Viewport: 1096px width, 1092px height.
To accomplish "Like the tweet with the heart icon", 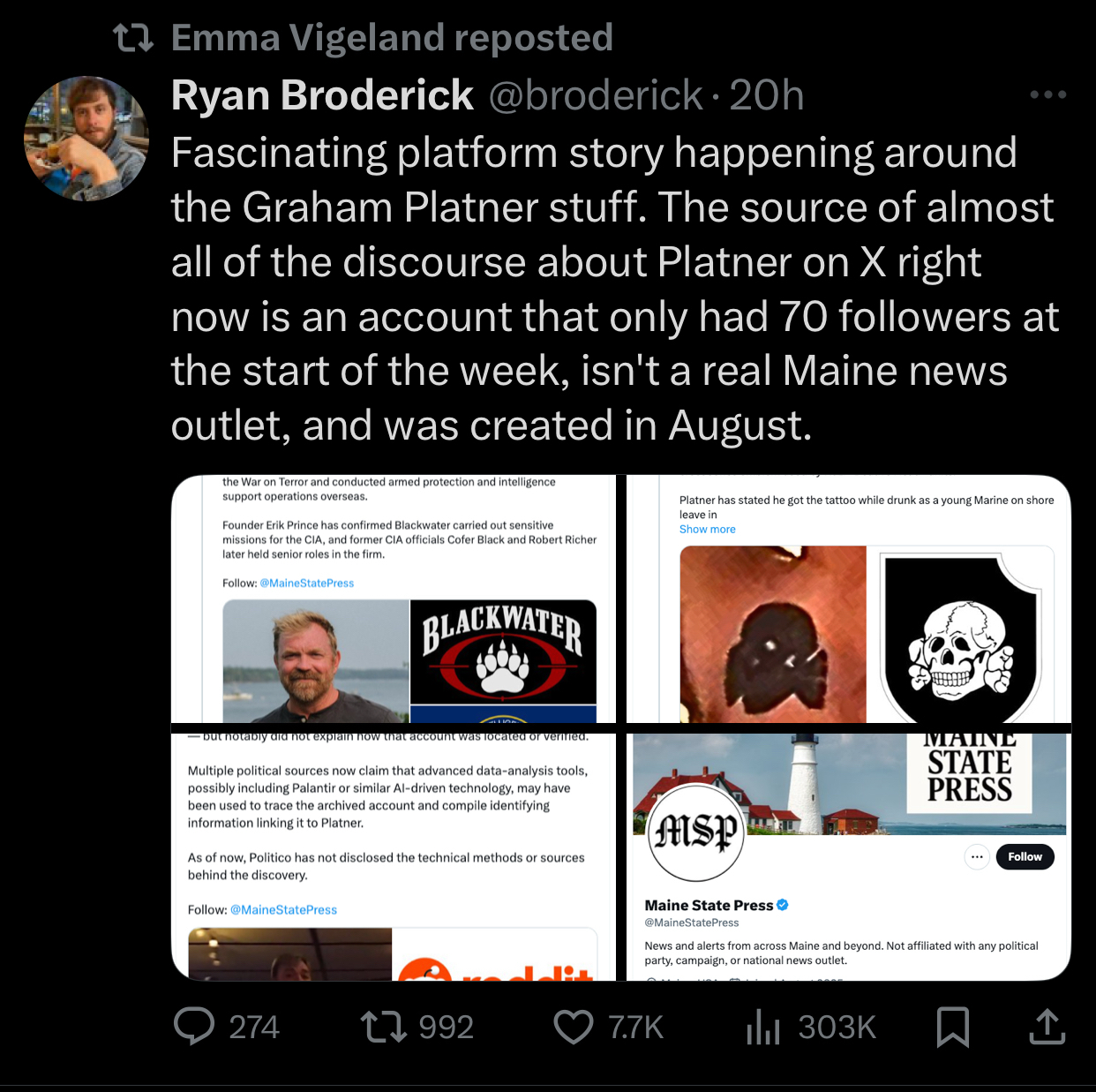I will 574,1026.
